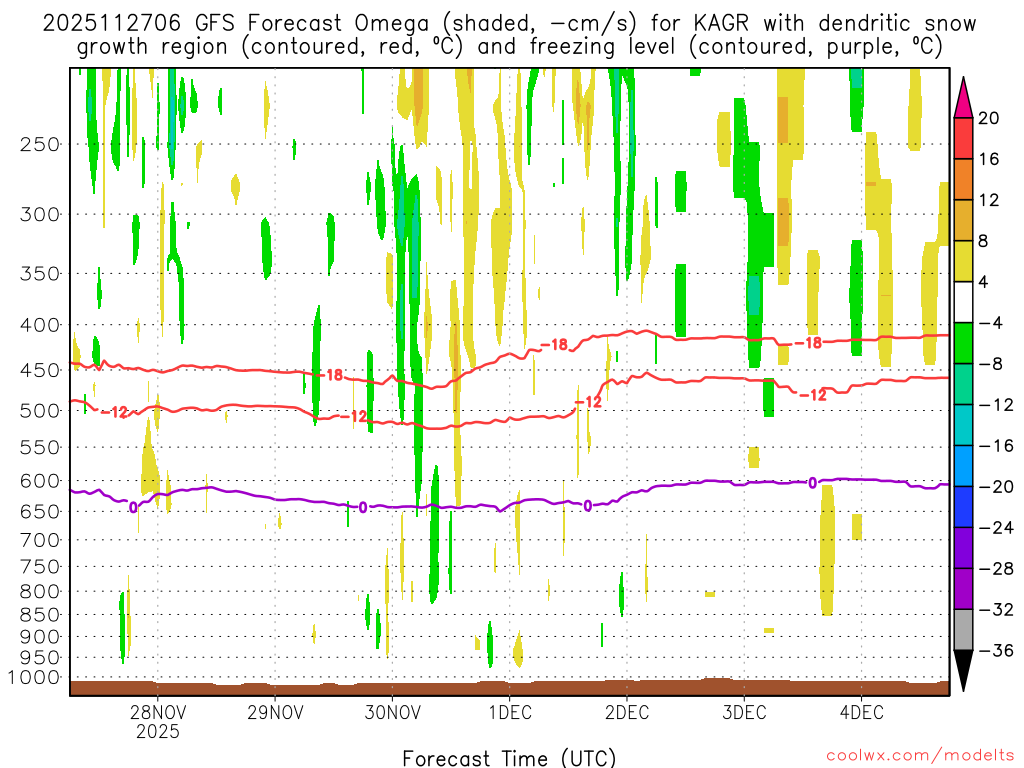Select the 400 pressure level label
Image resolution: width=1024 pixels, height=768 pixels.
pyautogui.click(x=40, y=325)
